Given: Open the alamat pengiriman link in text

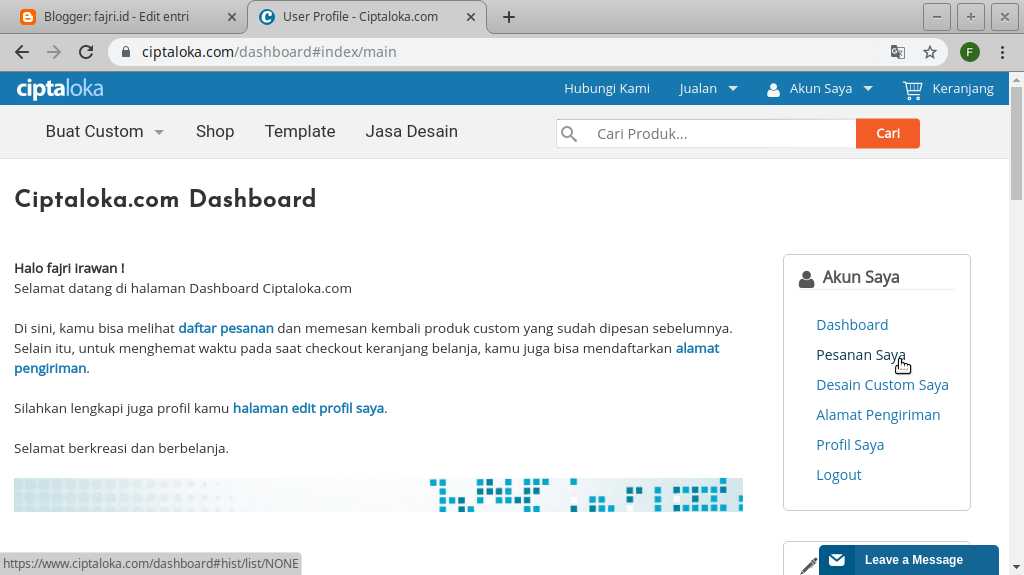Looking at the screenshot, I should point(366,358).
